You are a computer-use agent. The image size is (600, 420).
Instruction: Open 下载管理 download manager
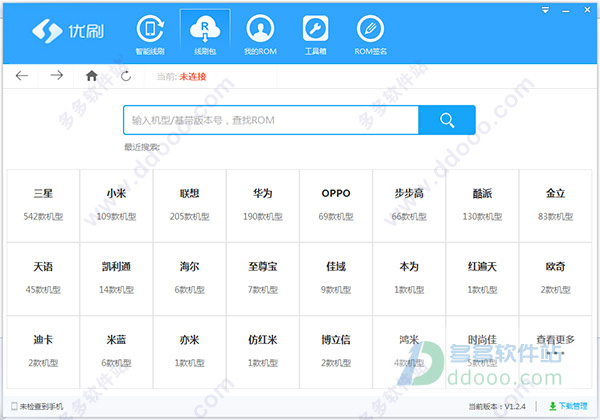[568, 406]
